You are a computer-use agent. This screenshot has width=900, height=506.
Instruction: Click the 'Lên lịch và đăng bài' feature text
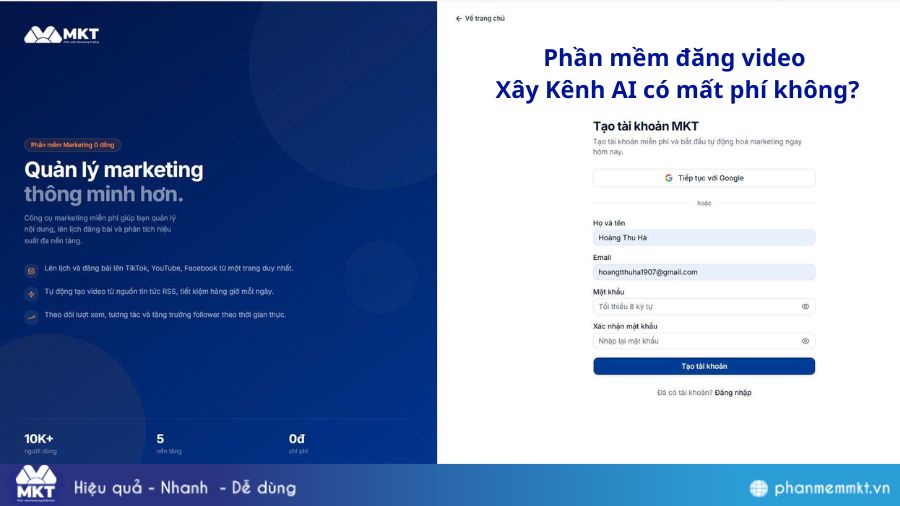coord(169,268)
